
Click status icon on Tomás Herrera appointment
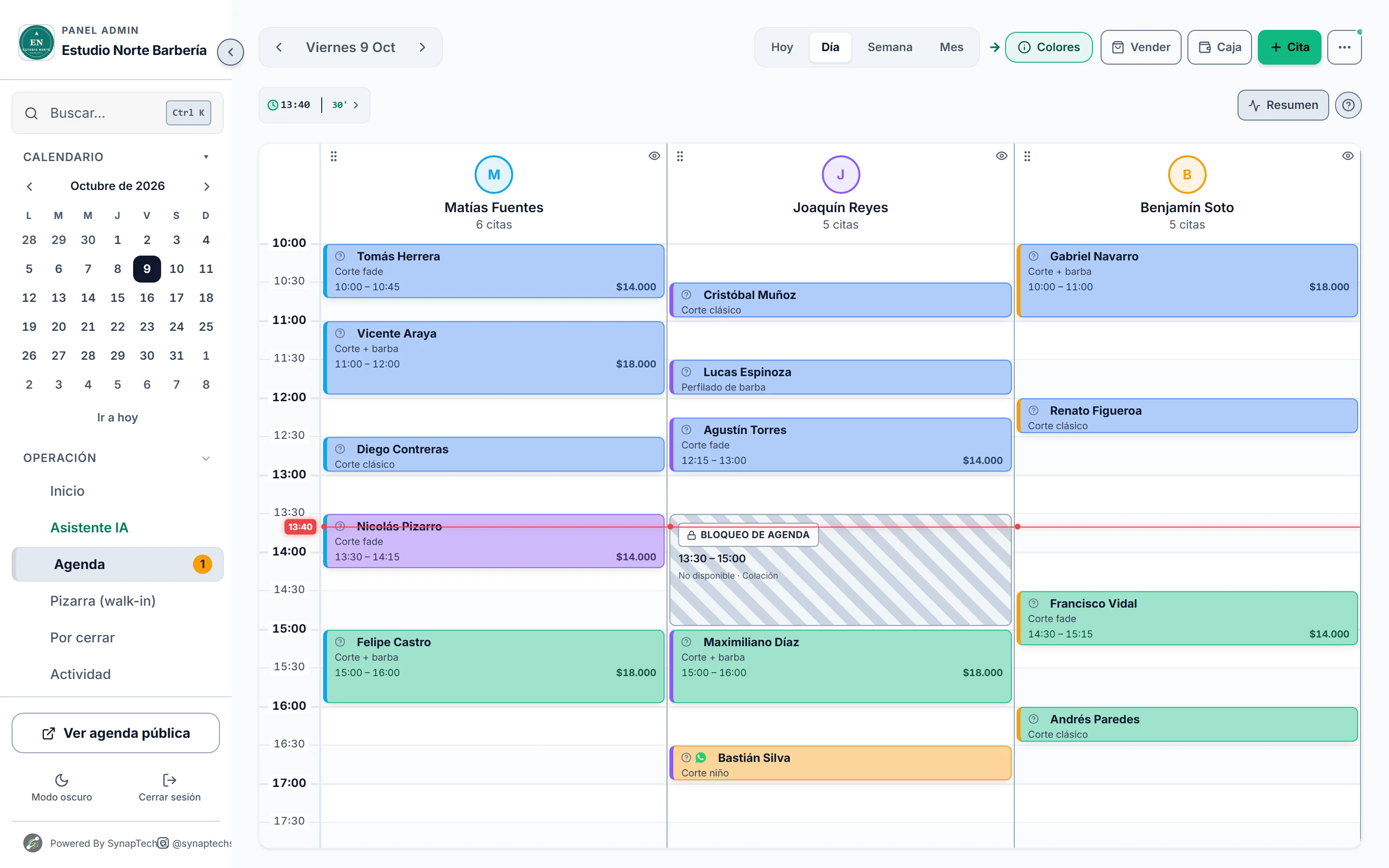[x=340, y=256]
